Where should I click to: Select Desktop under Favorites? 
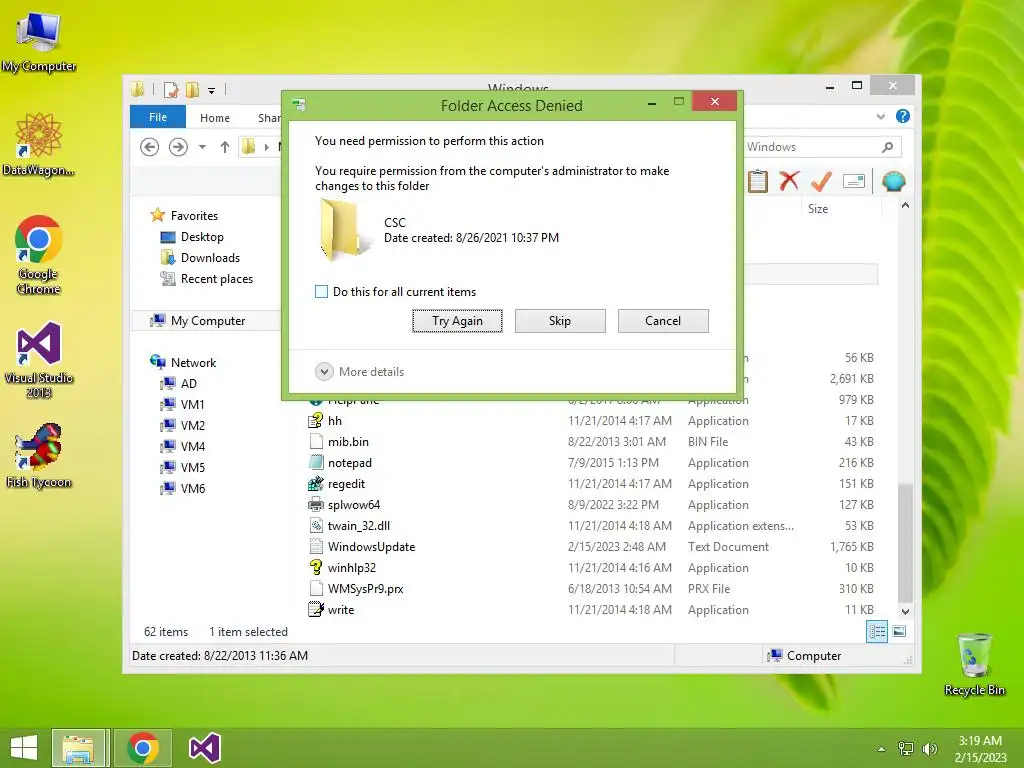pyautogui.click(x=202, y=236)
